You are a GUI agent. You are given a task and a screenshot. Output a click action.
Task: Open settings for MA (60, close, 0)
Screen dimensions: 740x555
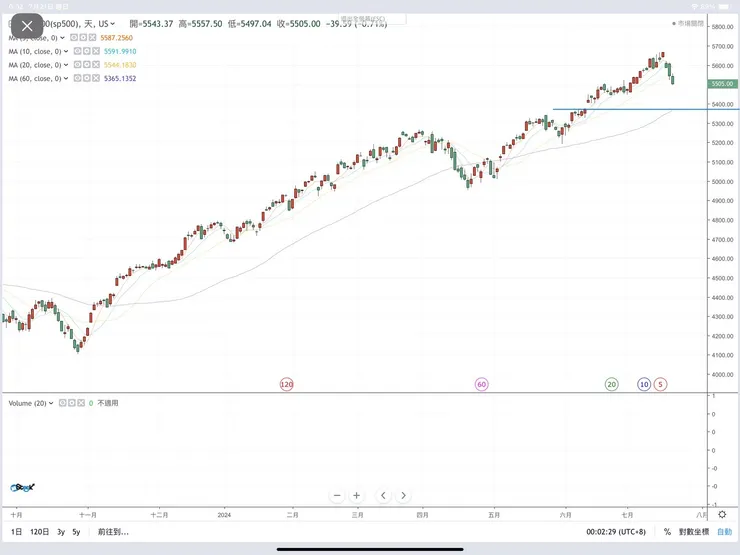(87, 78)
